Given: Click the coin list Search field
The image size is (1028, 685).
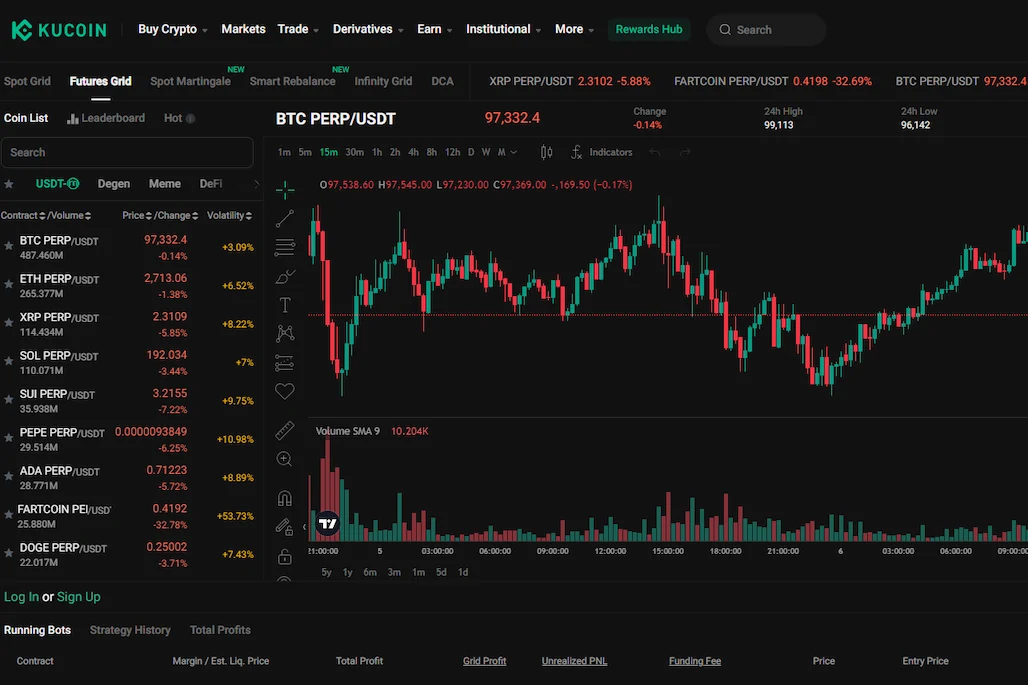Looking at the screenshot, I should point(127,152).
